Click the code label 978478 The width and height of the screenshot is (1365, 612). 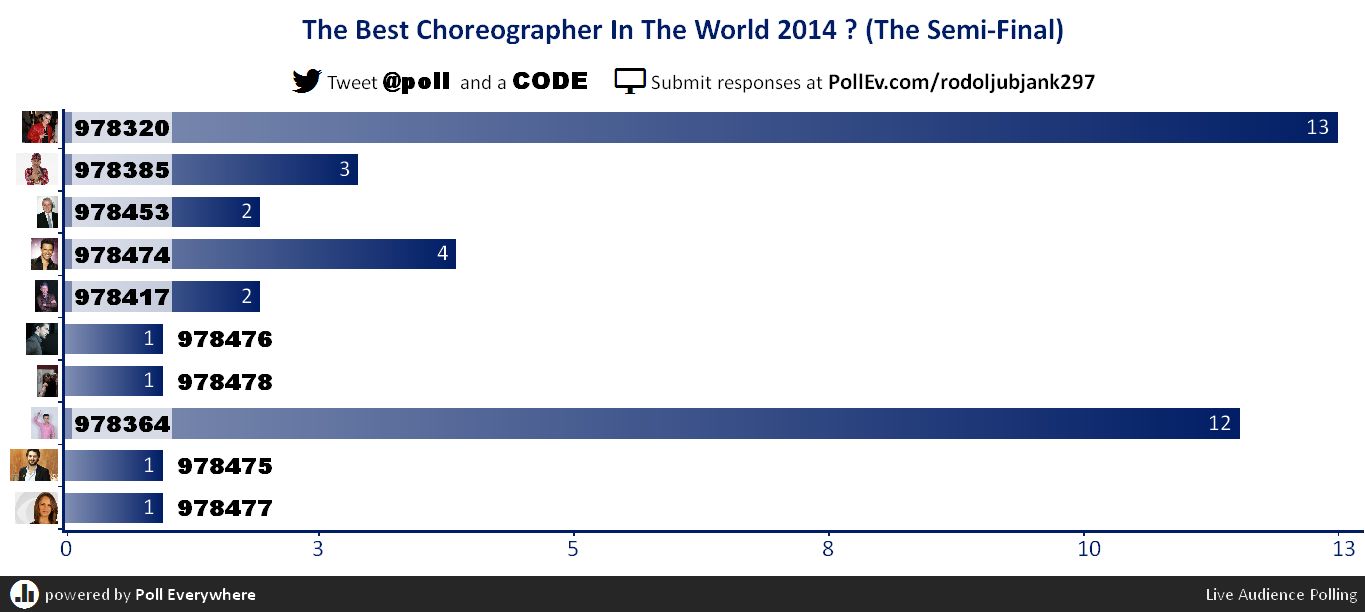click(x=225, y=382)
